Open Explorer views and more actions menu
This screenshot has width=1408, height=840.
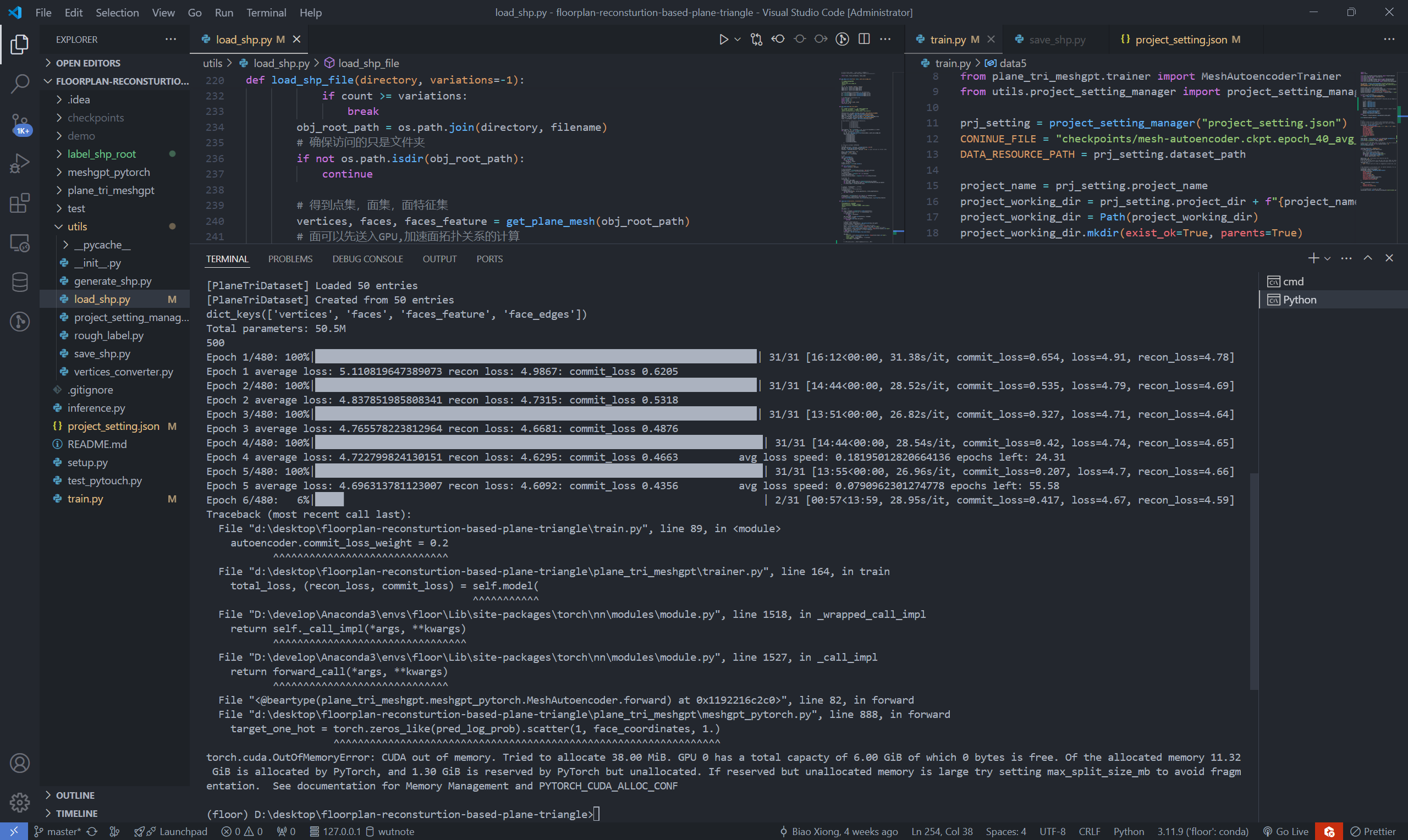(x=170, y=39)
